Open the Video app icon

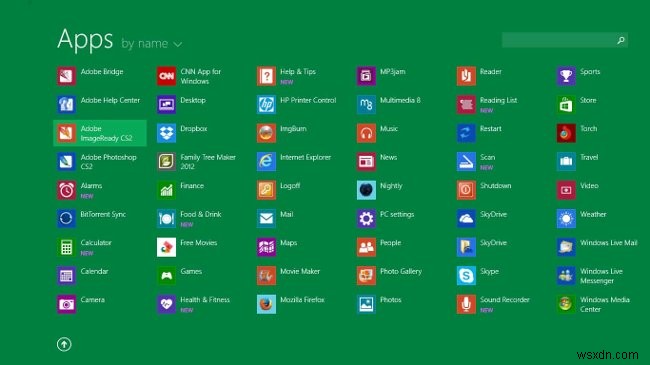coord(566,190)
